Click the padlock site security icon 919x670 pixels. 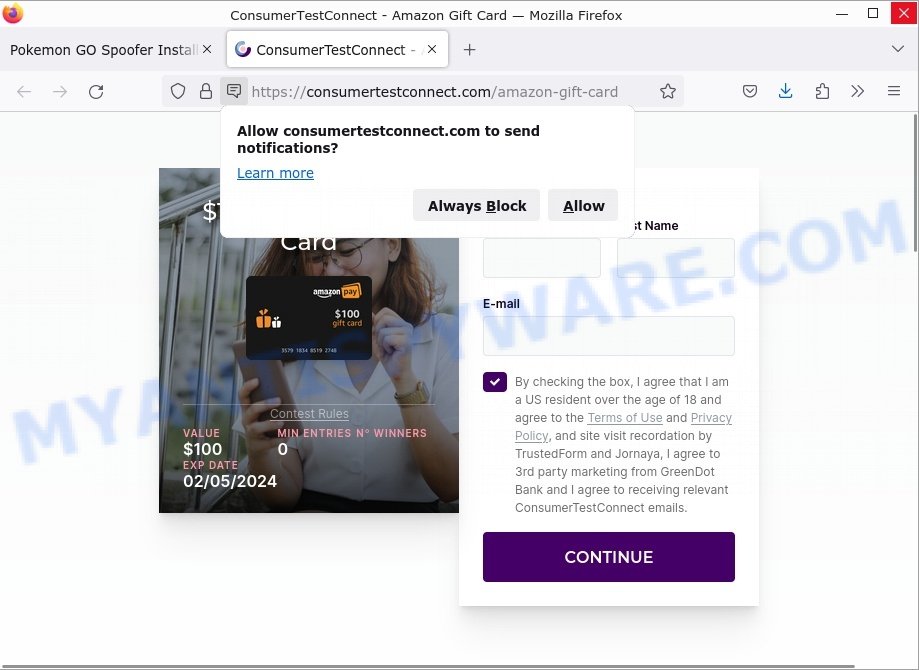206,91
